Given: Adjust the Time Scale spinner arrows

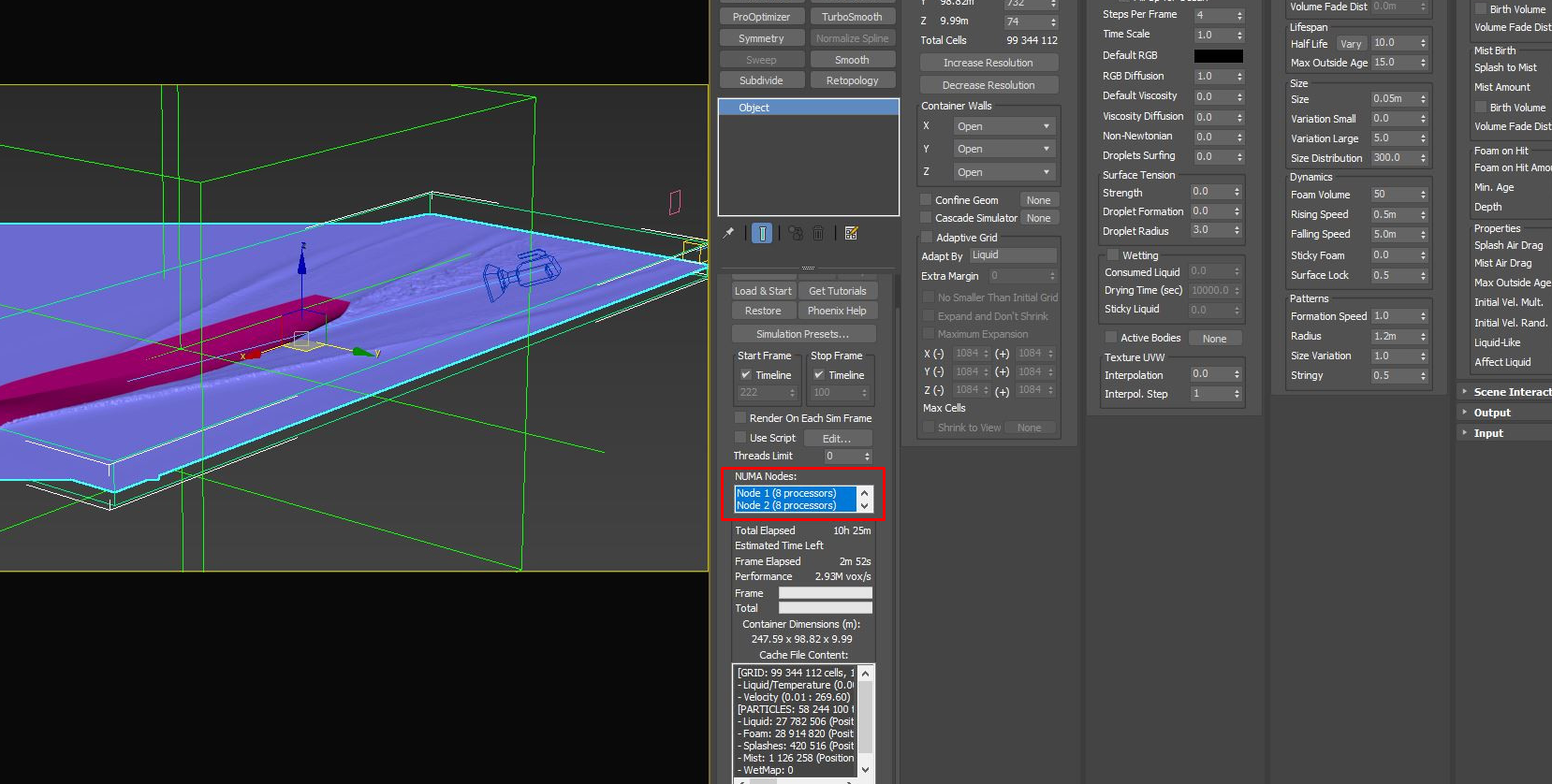Looking at the screenshot, I should pos(1239,35).
